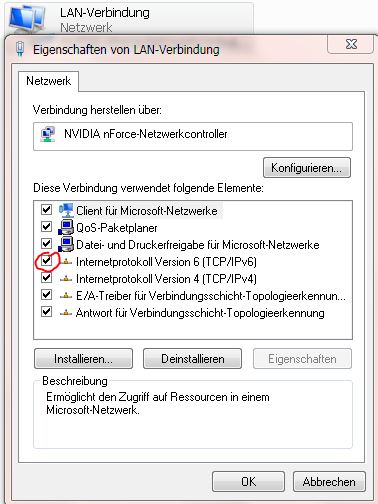Cancel with the Abbrechen button

(x=329, y=482)
